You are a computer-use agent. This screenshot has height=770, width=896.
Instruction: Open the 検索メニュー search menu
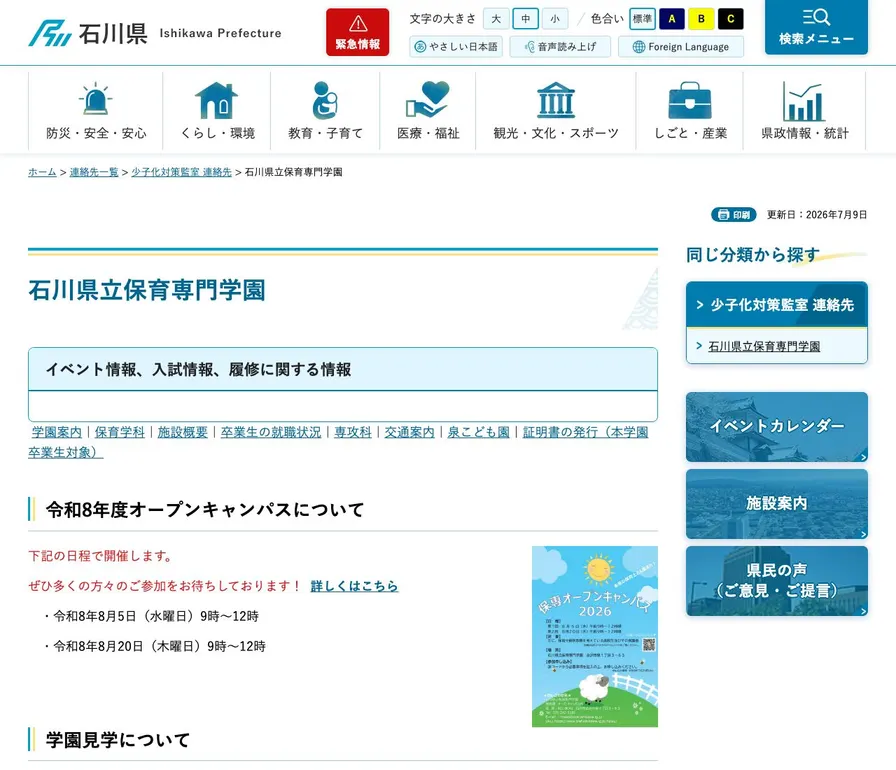click(816, 27)
